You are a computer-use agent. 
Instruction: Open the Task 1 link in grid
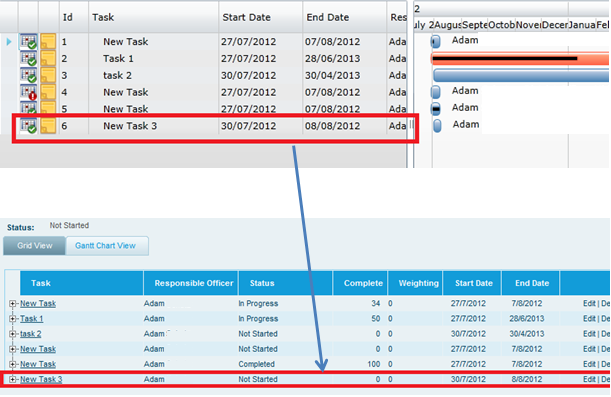32,319
